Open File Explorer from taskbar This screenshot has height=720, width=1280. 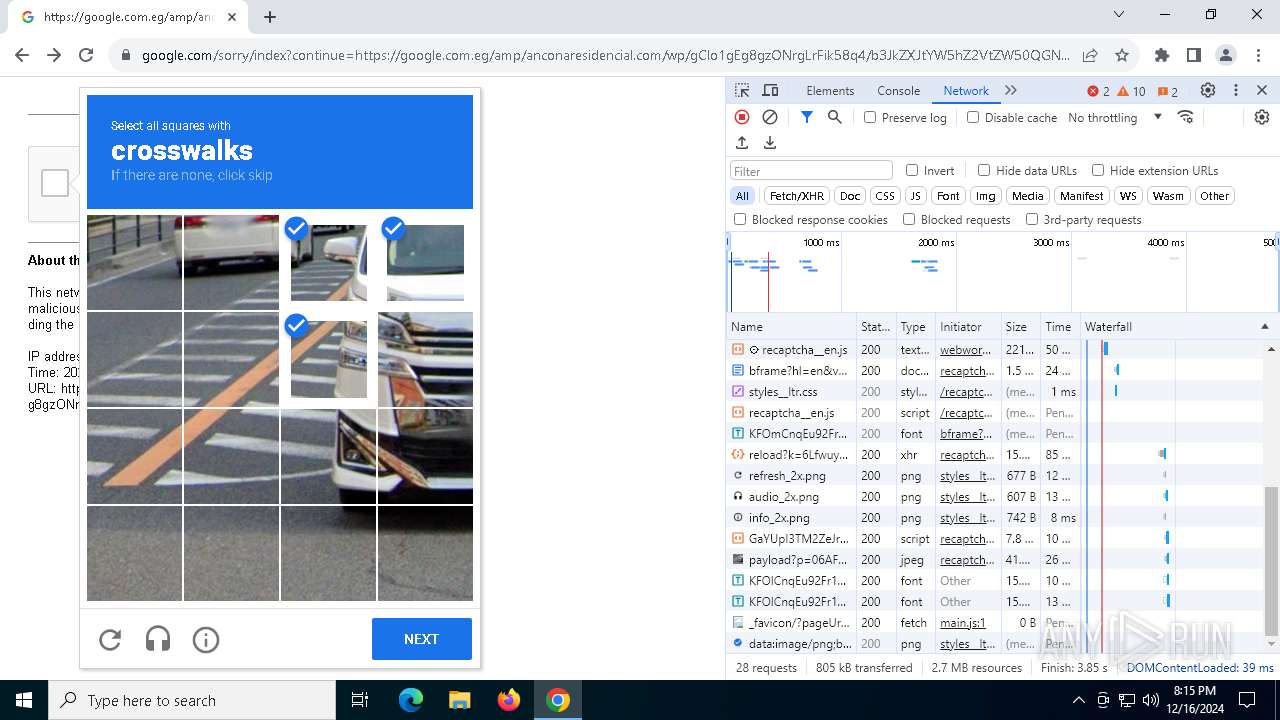click(460, 700)
